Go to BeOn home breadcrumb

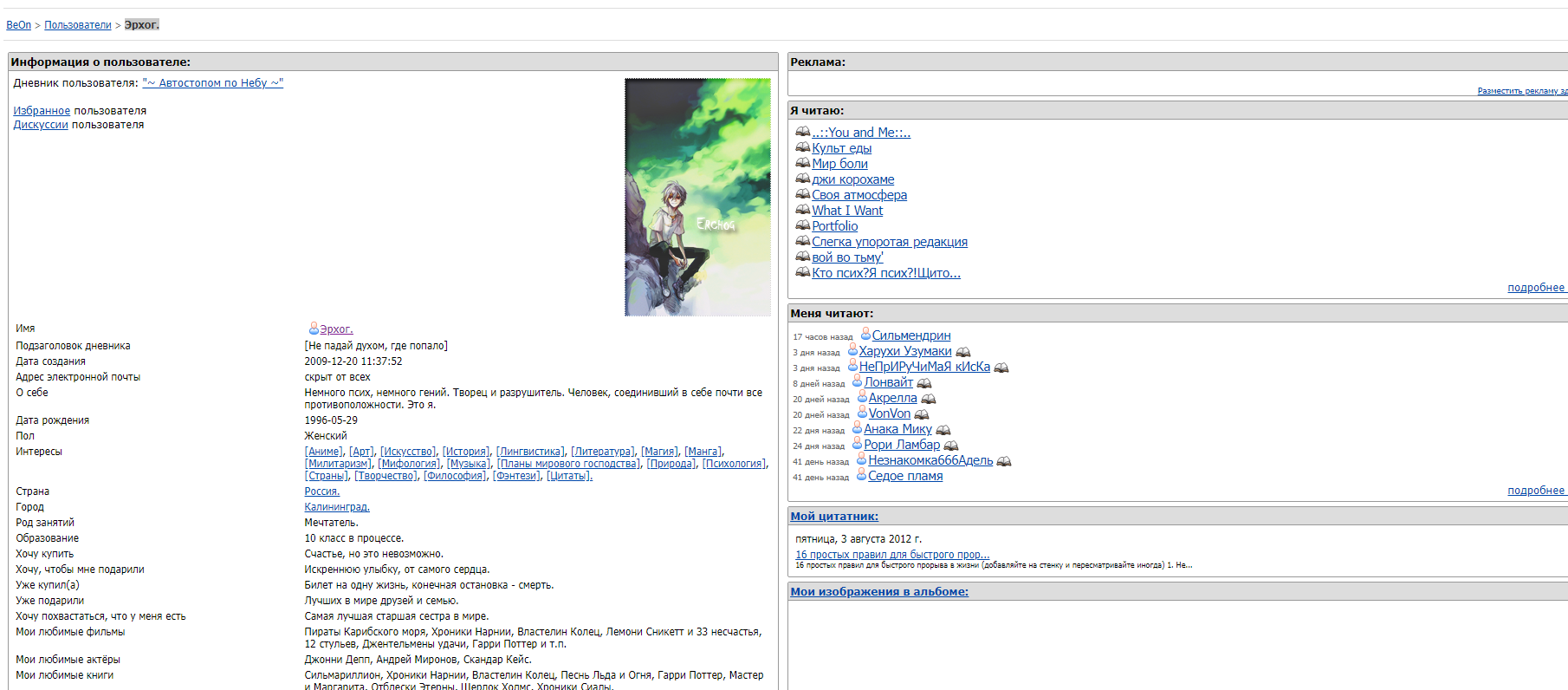[x=18, y=25]
